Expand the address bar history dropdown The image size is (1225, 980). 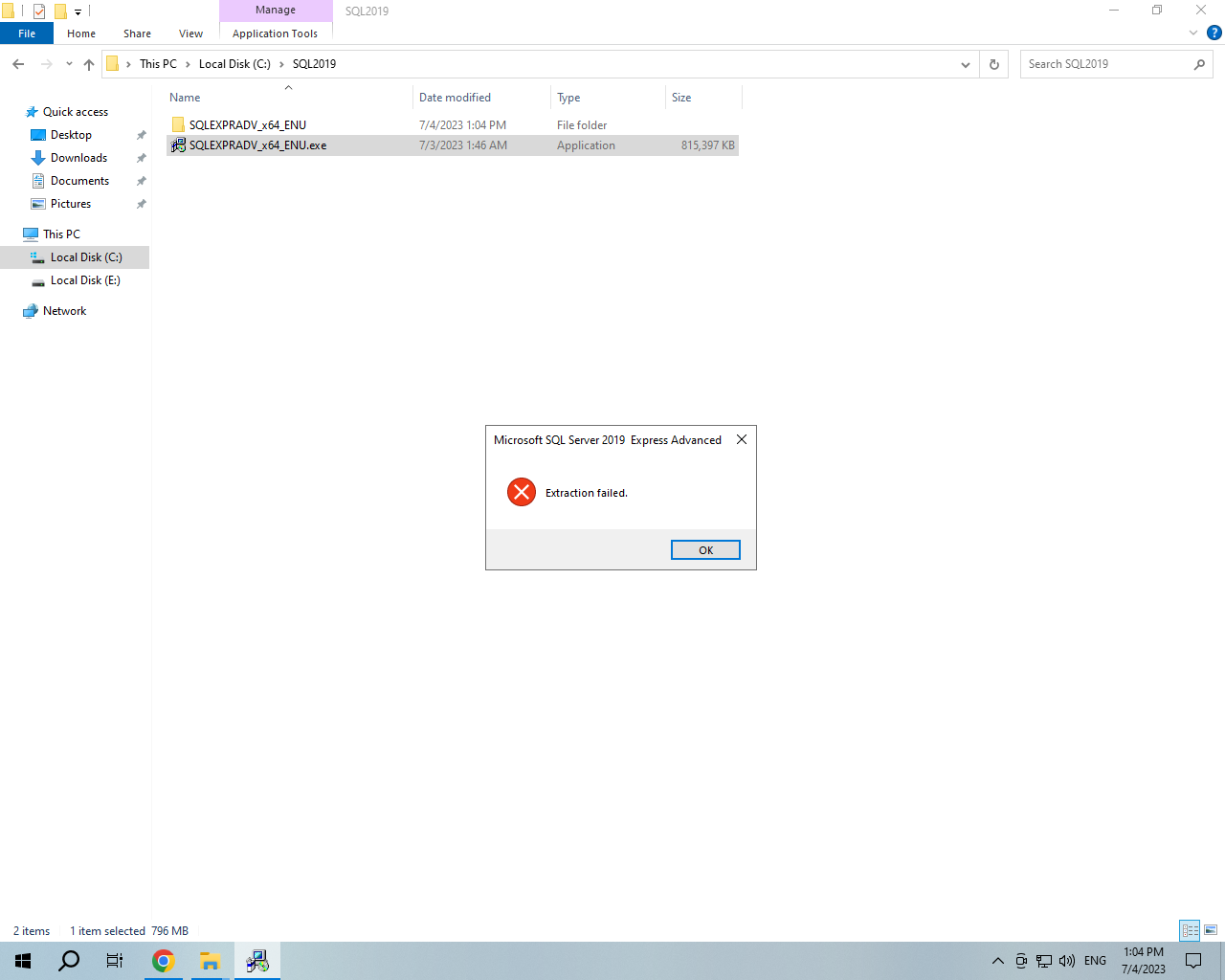coord(966,64)
